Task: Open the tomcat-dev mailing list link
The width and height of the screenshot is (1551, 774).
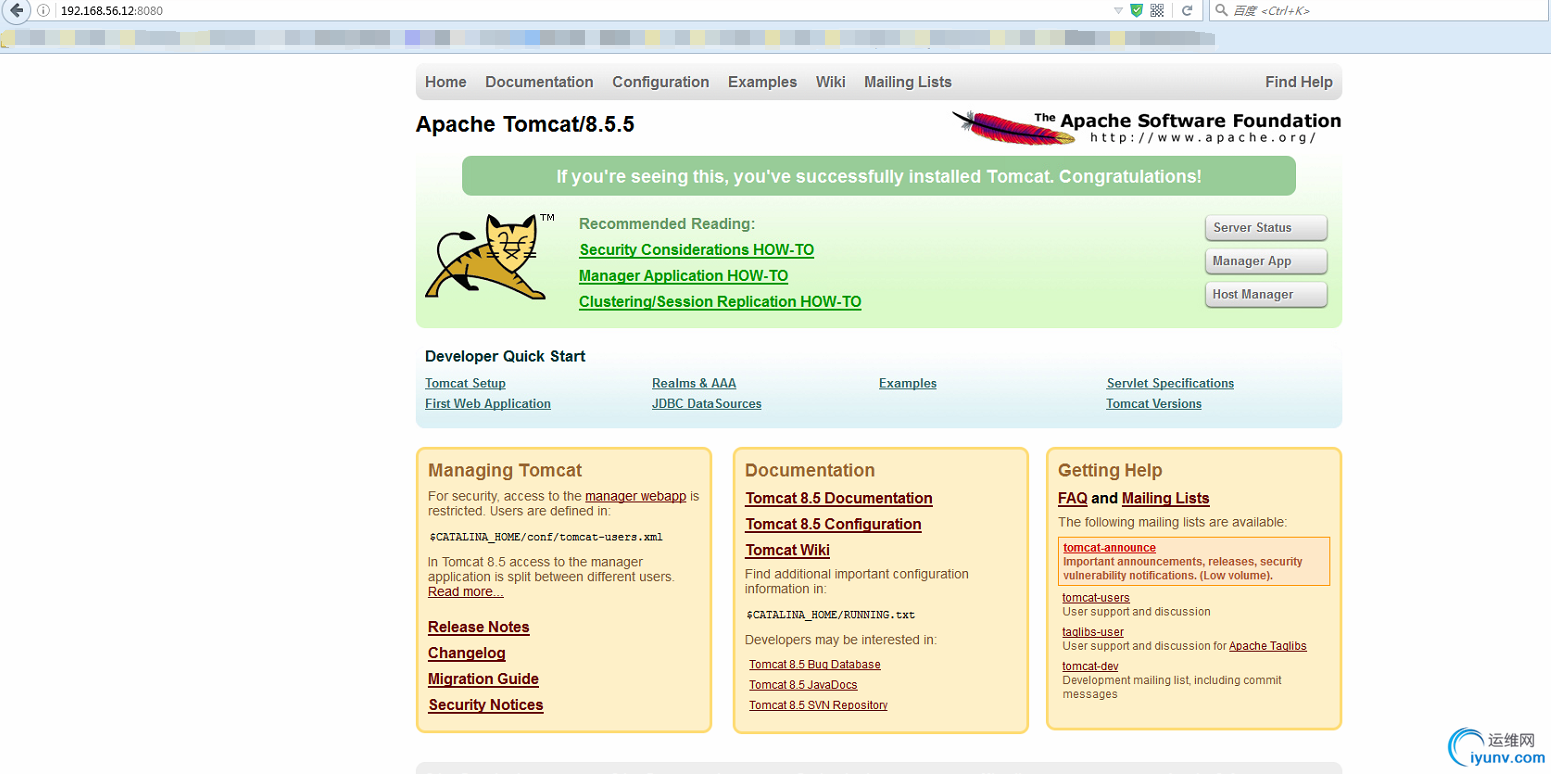Action: coord(1090,666)
